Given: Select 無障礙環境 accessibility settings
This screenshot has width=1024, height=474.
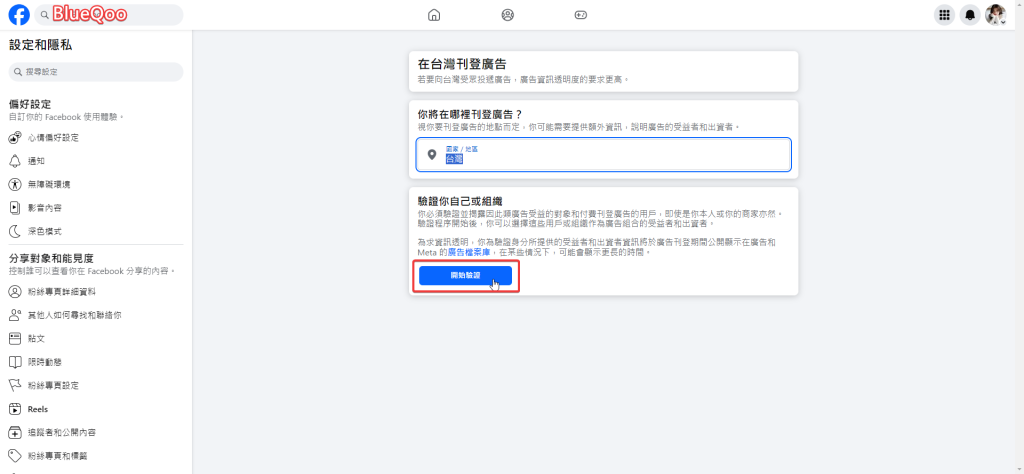Looking at the screenshot, I should (x=48, y=185).
